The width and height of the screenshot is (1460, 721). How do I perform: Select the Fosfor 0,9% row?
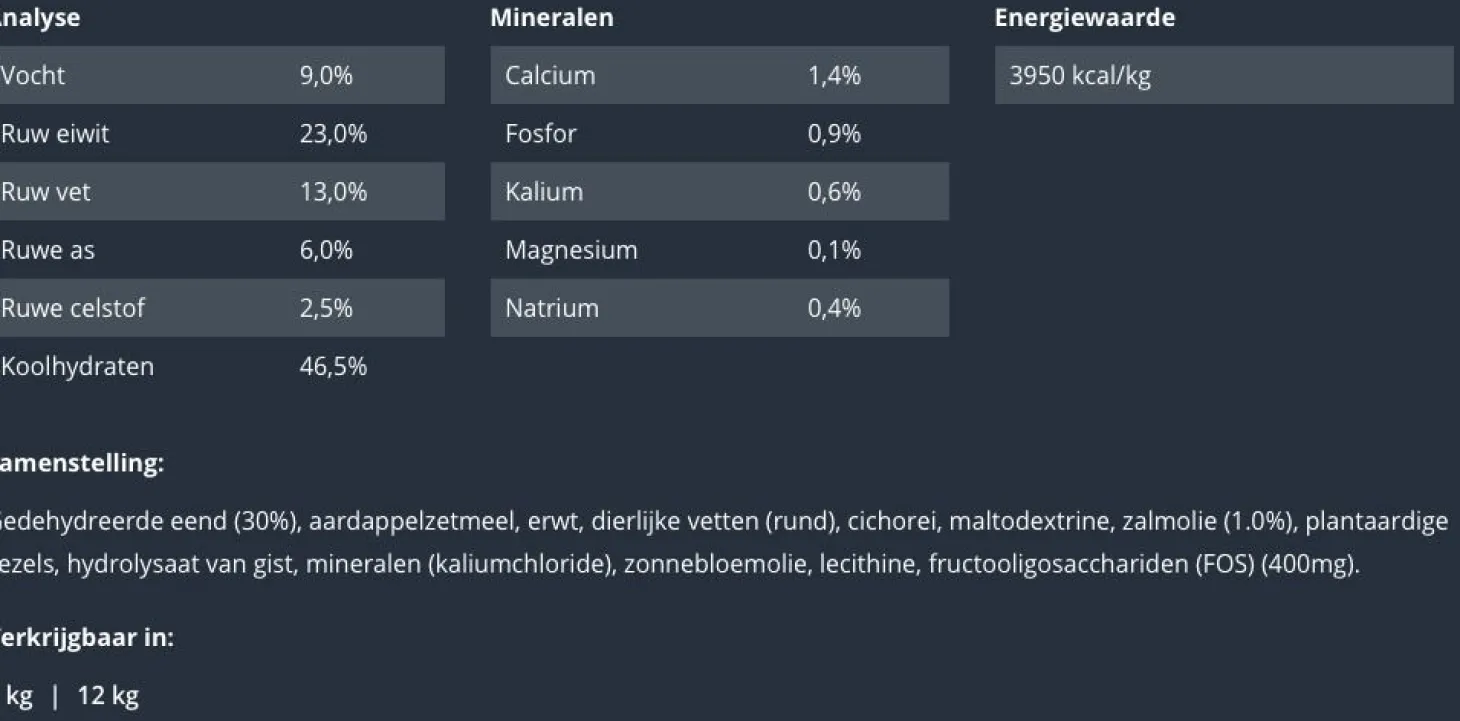click(x=718, y=133)
